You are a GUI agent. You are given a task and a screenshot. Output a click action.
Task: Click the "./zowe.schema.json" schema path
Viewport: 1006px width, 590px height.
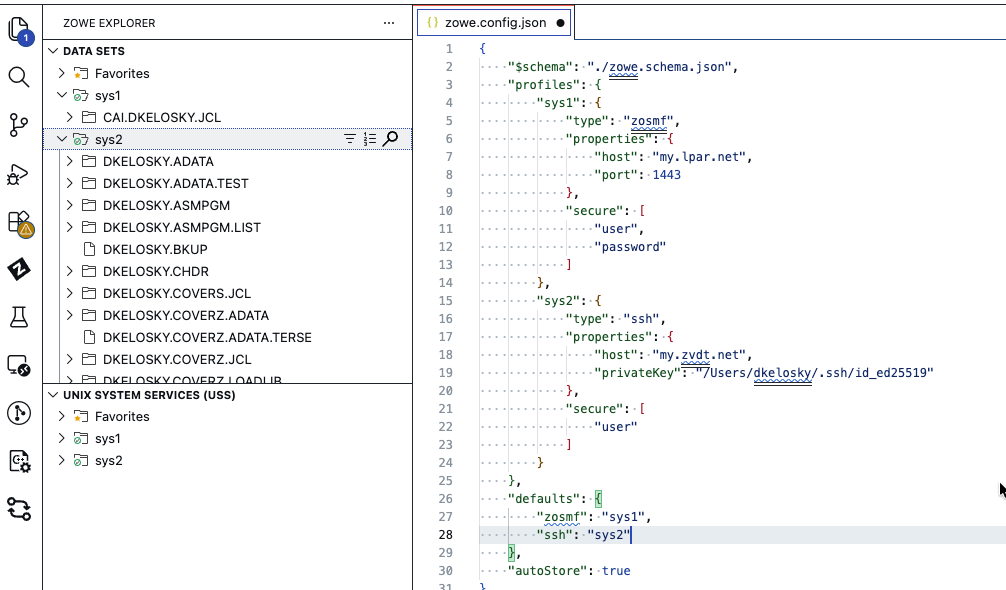(x=659, y=67)
